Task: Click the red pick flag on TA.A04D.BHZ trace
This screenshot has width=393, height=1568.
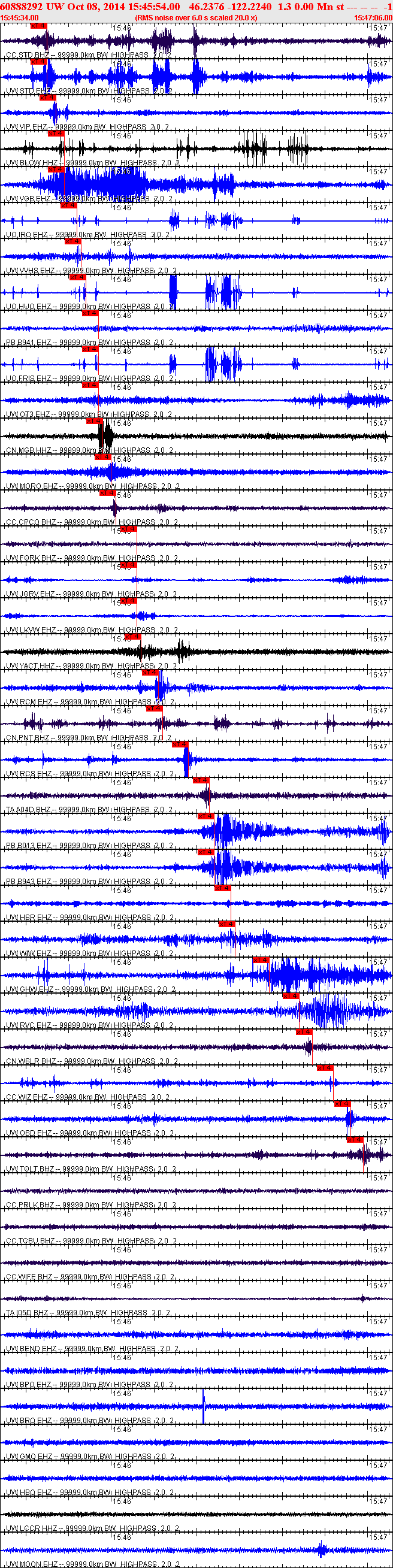Action: tap(201, 780)
